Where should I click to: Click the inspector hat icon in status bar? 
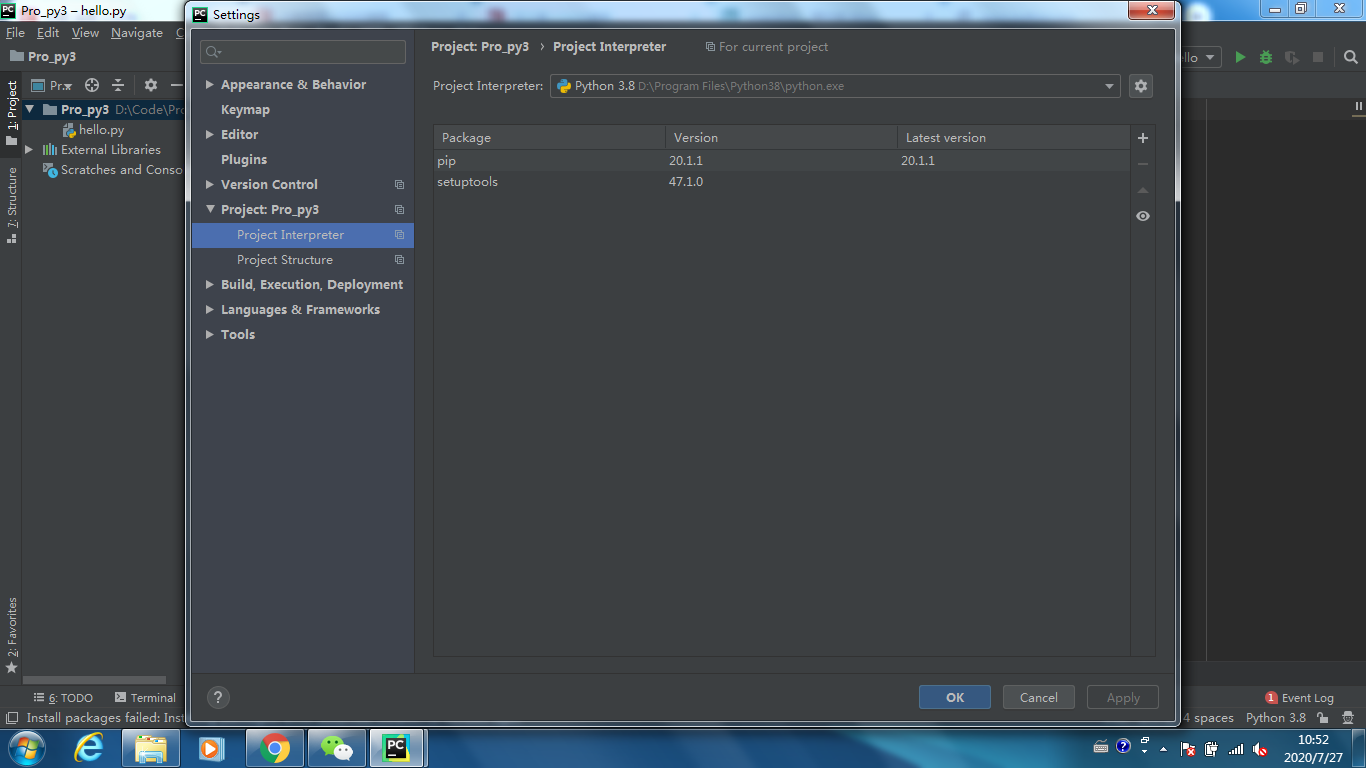tap(1347, 718)
